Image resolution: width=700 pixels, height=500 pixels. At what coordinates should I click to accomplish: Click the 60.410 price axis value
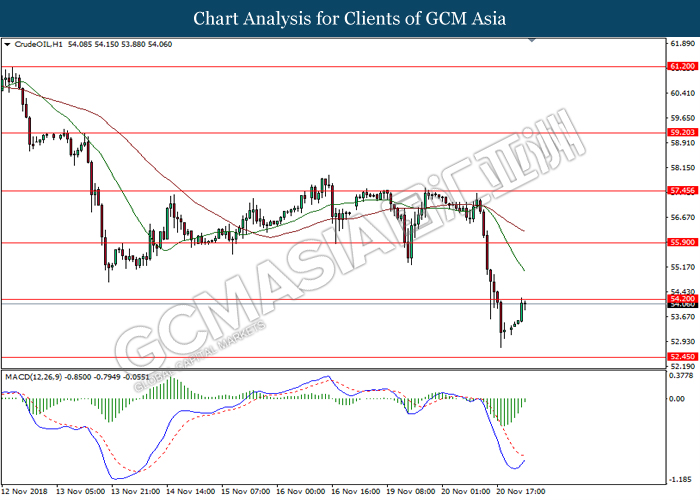683,93
